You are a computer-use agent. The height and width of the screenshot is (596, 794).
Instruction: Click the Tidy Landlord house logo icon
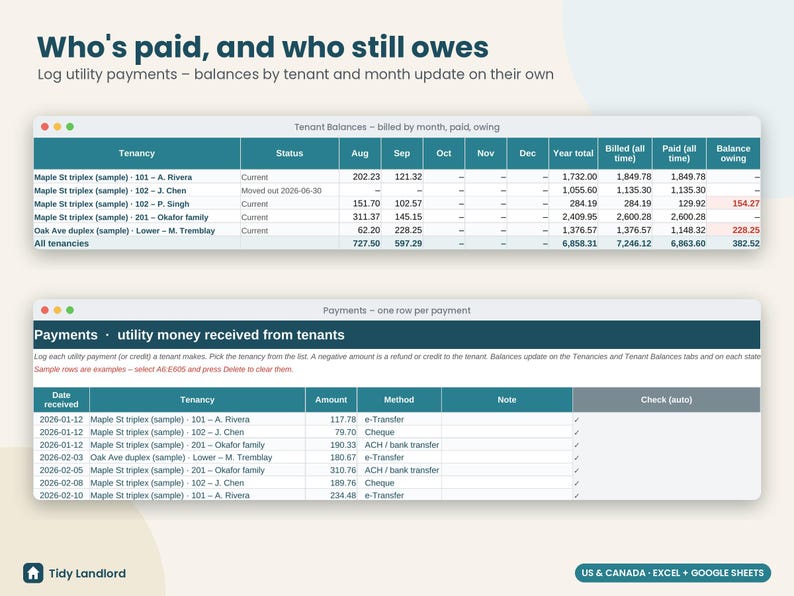[33, 573]
